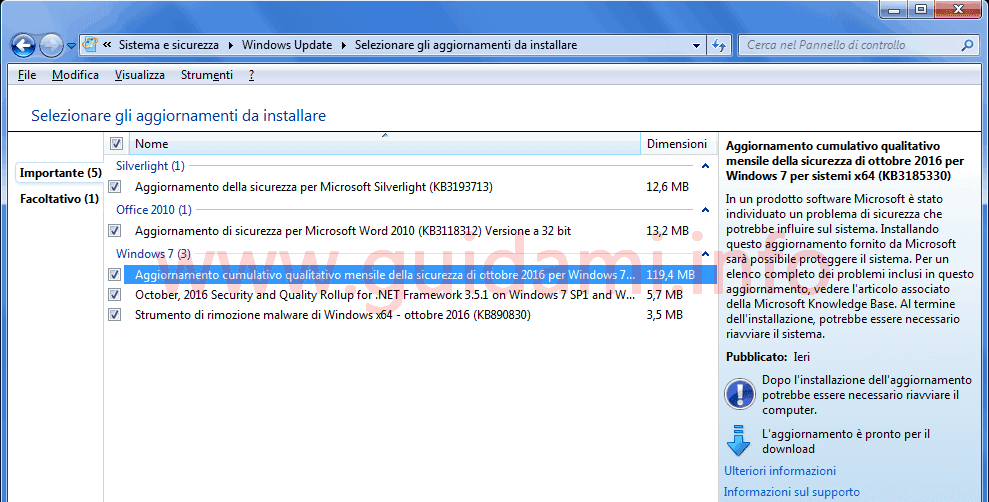Select the Silverlight (1) group heading
989x502 pixels.
coord(150,166)
